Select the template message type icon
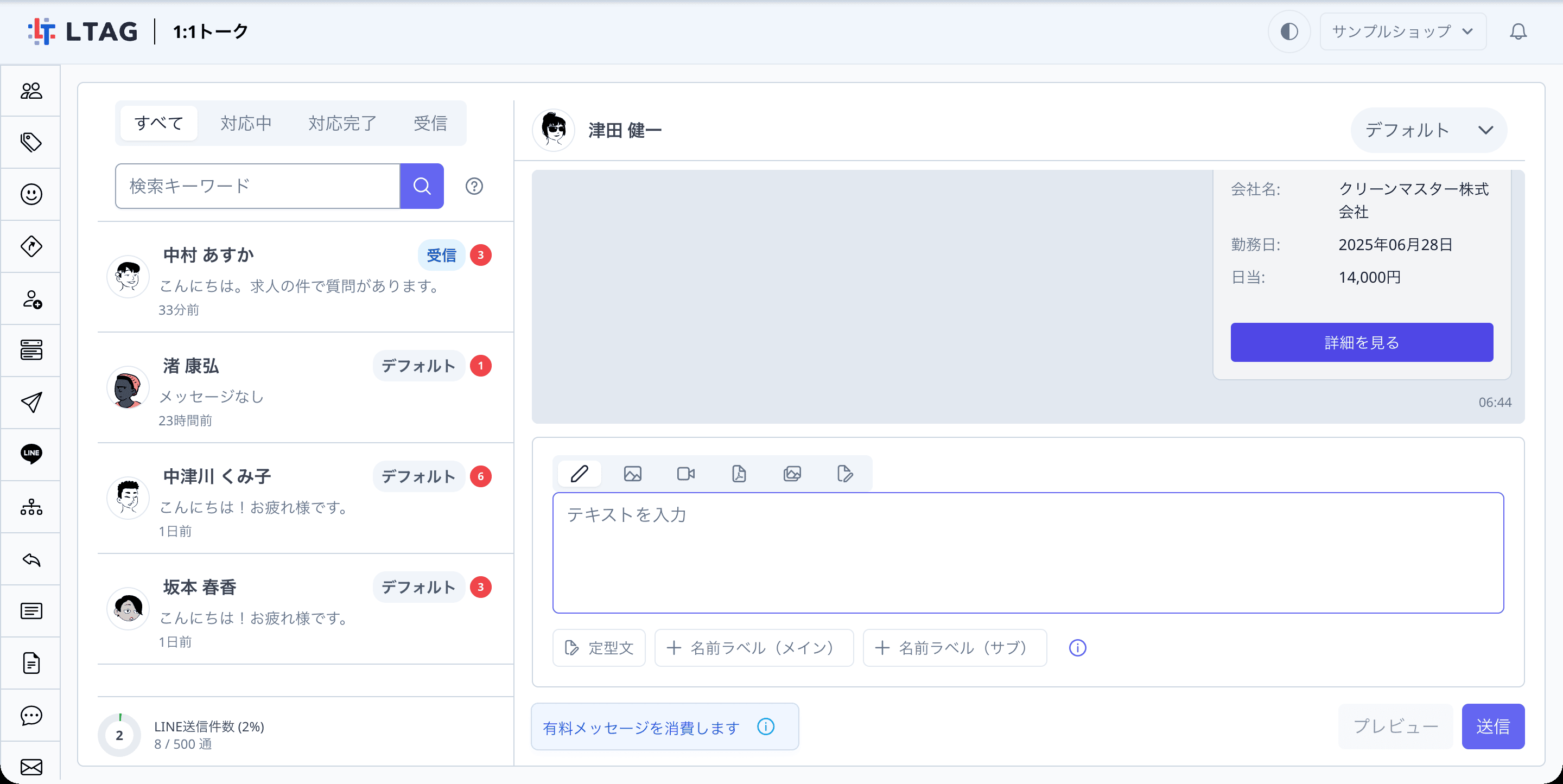The image size is (1563, 784). coord(844,473)
